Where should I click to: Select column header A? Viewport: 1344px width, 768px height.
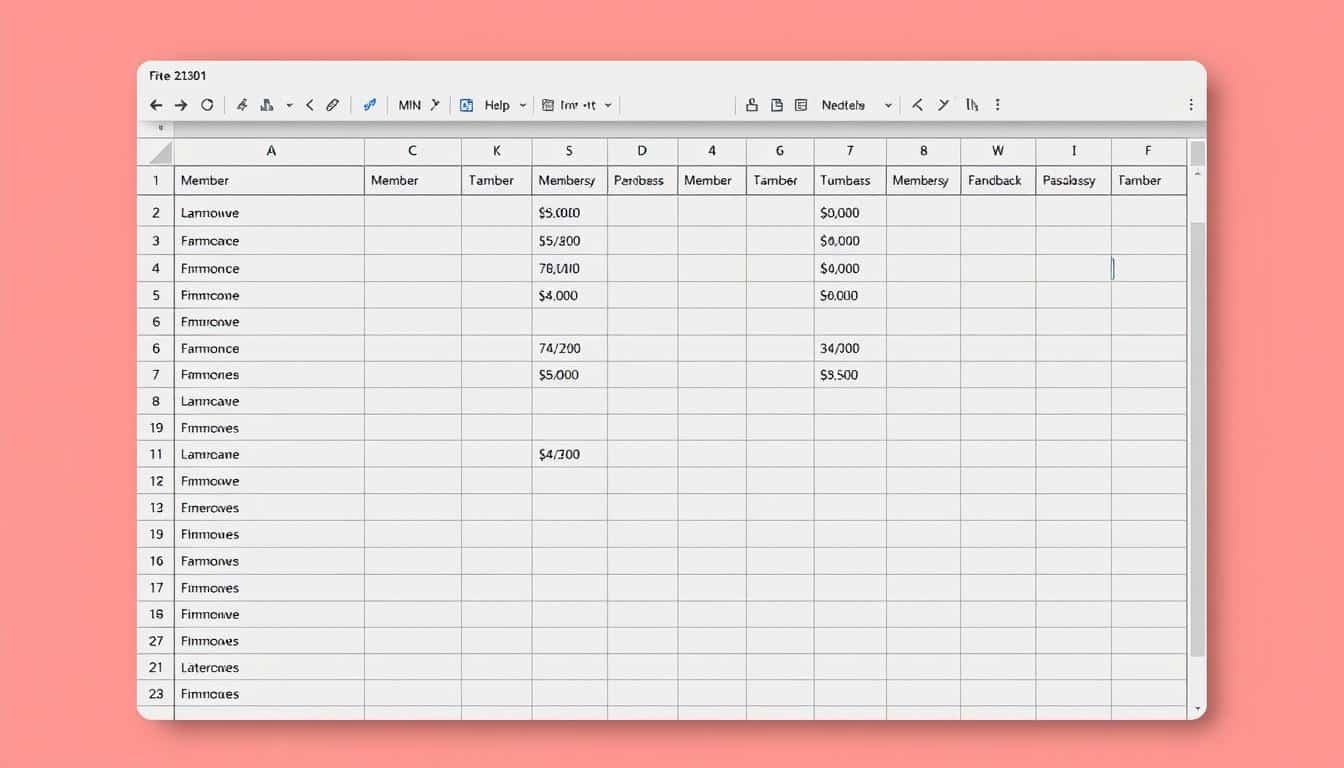pos(270,152)
